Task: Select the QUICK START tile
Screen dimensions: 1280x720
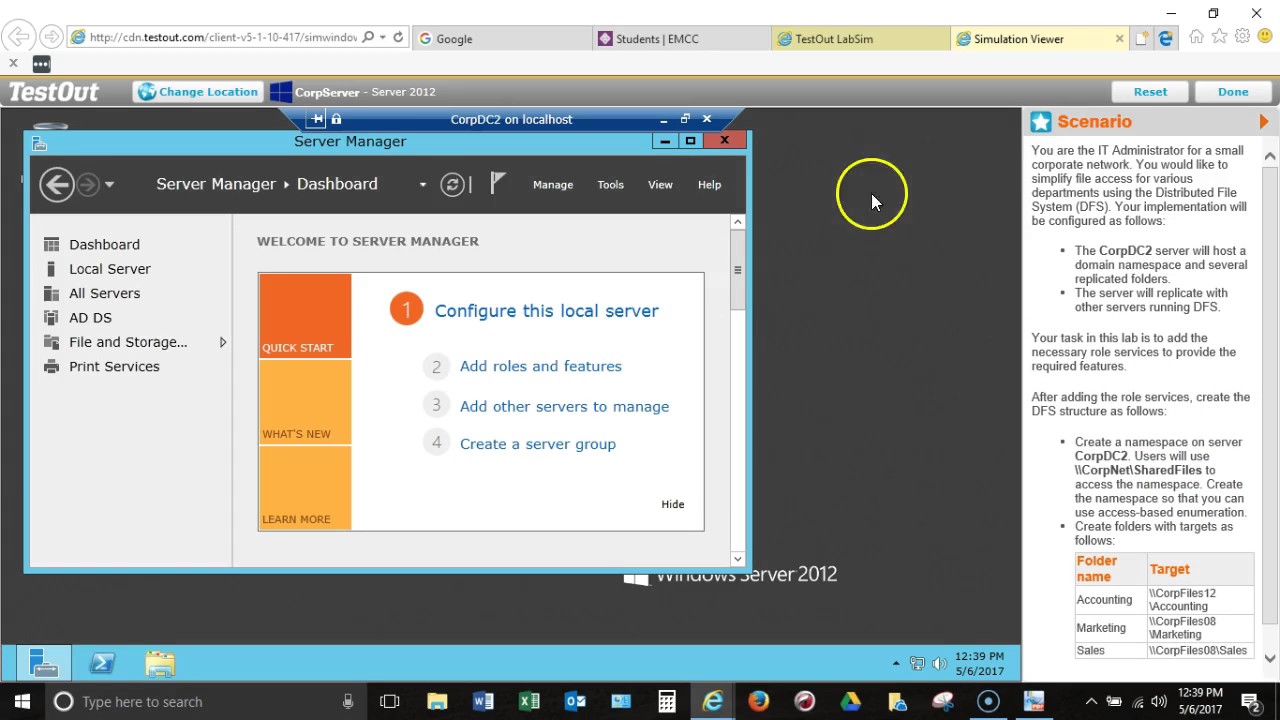Action: tap(305, 316)
